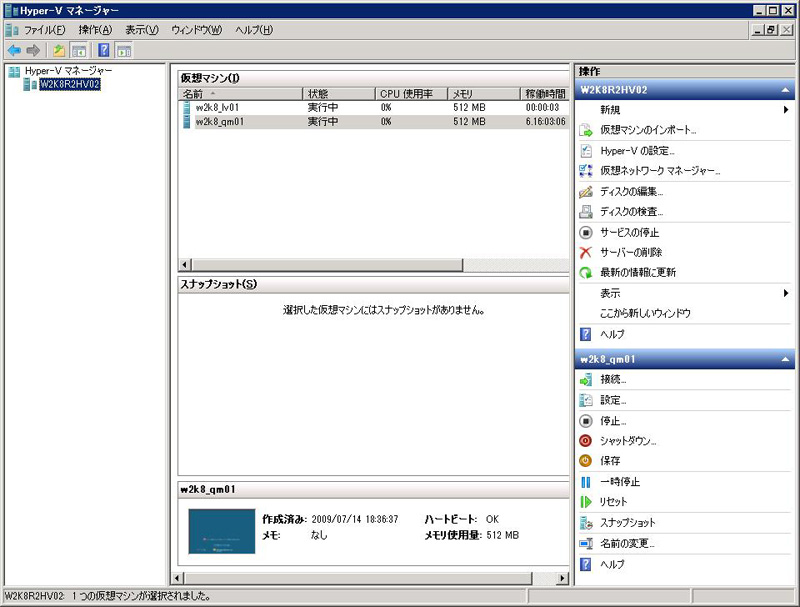Screen dimensions: 800x607
Task: Click Hyper-V の設定... link
Action: coord(637,151)
